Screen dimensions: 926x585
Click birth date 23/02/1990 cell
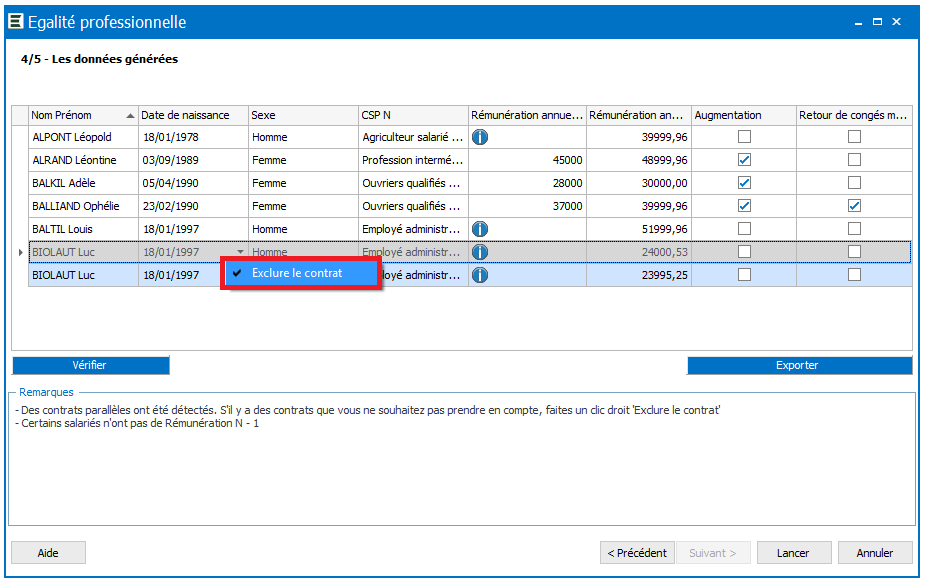point(193,206)
